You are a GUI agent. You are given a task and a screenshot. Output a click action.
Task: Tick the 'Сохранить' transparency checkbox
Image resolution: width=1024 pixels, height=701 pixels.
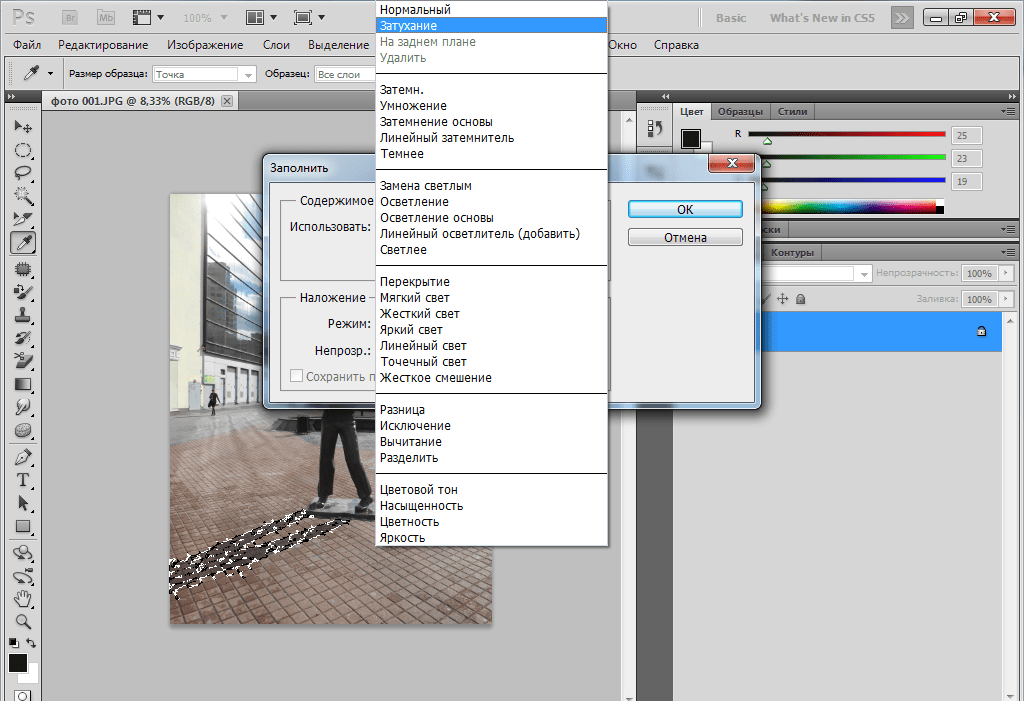pyautogui.click(x=297, y=377)
